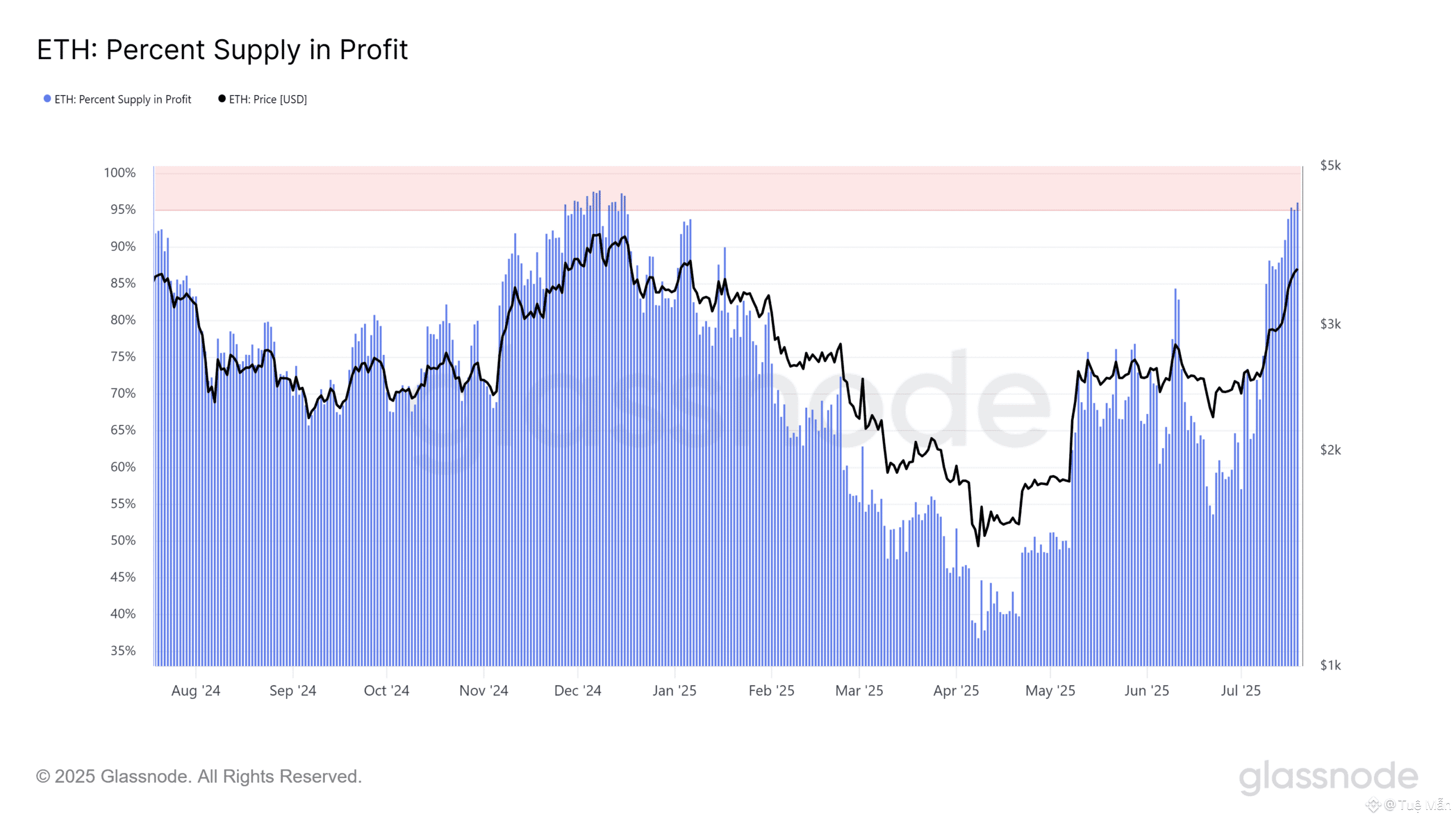Click the Glassnode copyright notice text
Viewport: 1456px width, 819px height.
[199, 776]
